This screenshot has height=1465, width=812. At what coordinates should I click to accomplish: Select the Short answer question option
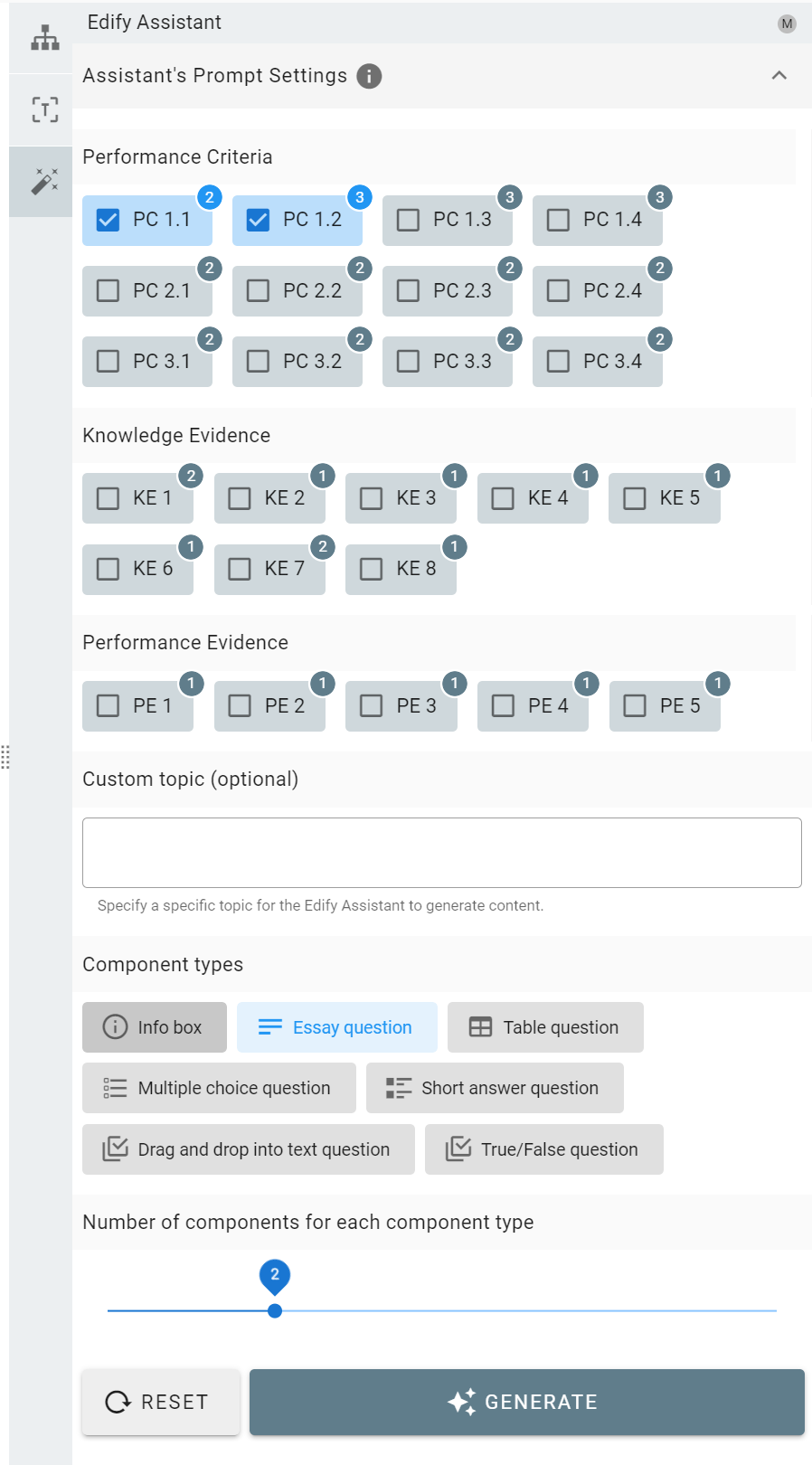click(x=495, y=1088)
